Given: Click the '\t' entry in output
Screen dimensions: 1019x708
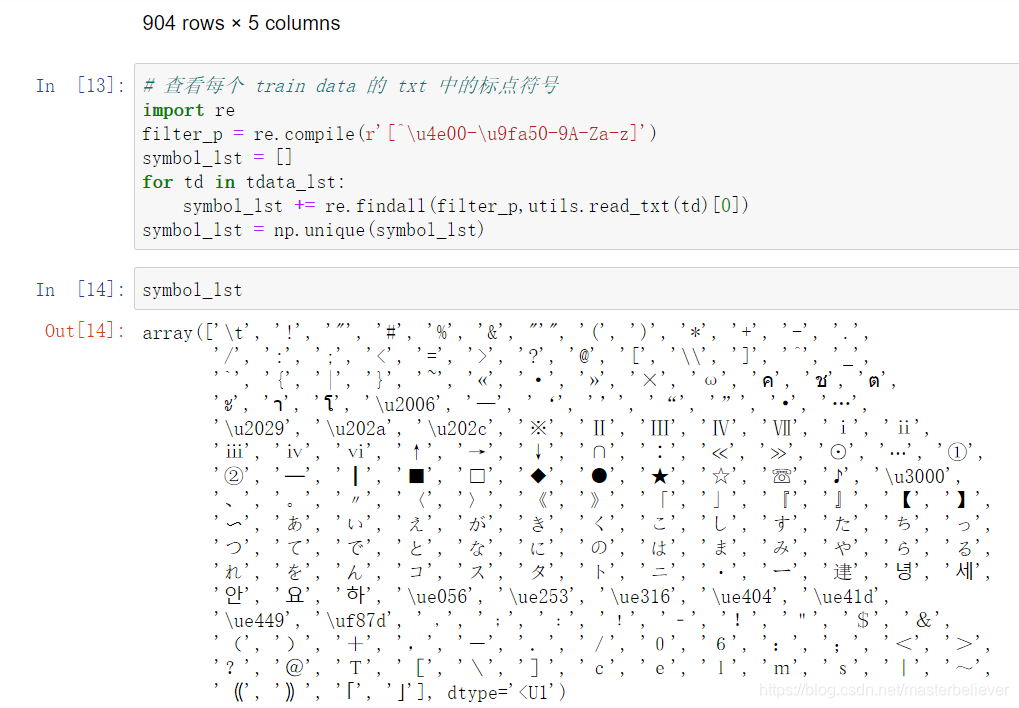Looking at the screenshot, I should pos(235,333).
